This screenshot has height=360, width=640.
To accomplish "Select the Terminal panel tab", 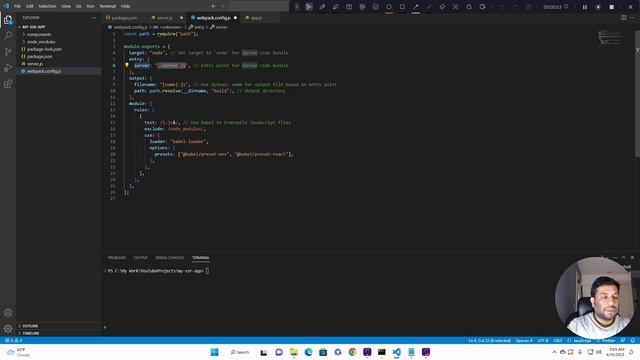I will [x=200, y=258].
